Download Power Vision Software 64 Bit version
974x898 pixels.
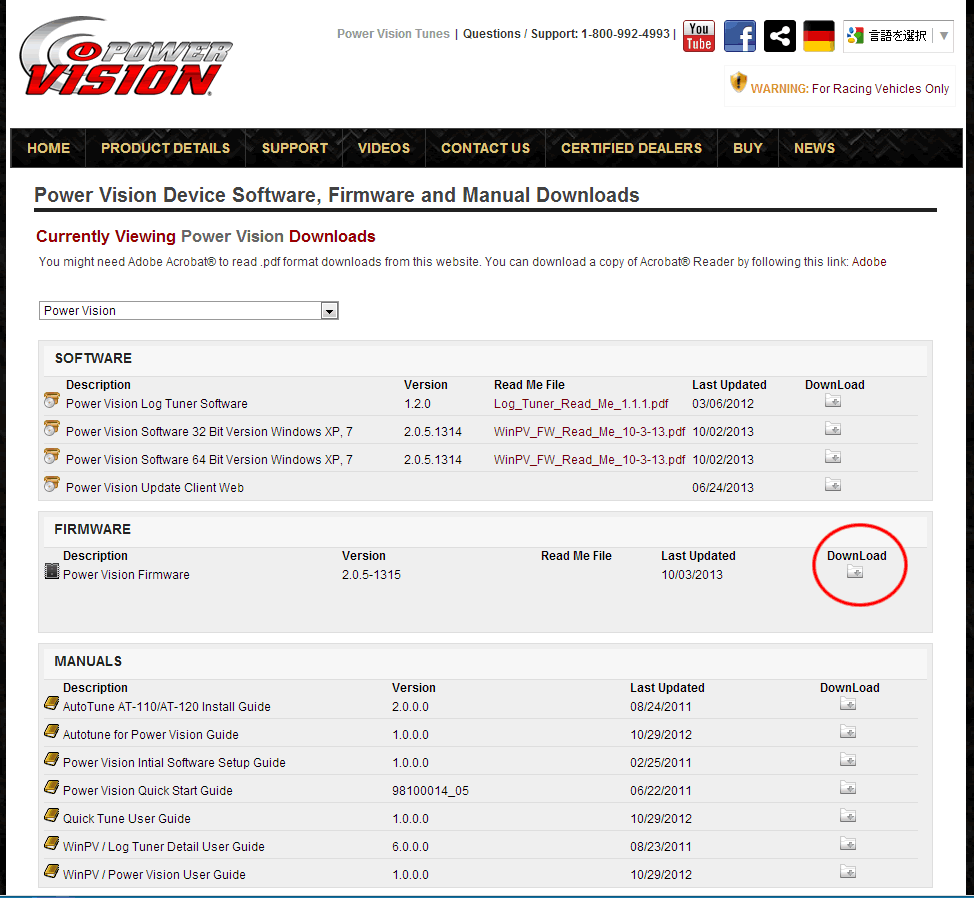(833, 457)
